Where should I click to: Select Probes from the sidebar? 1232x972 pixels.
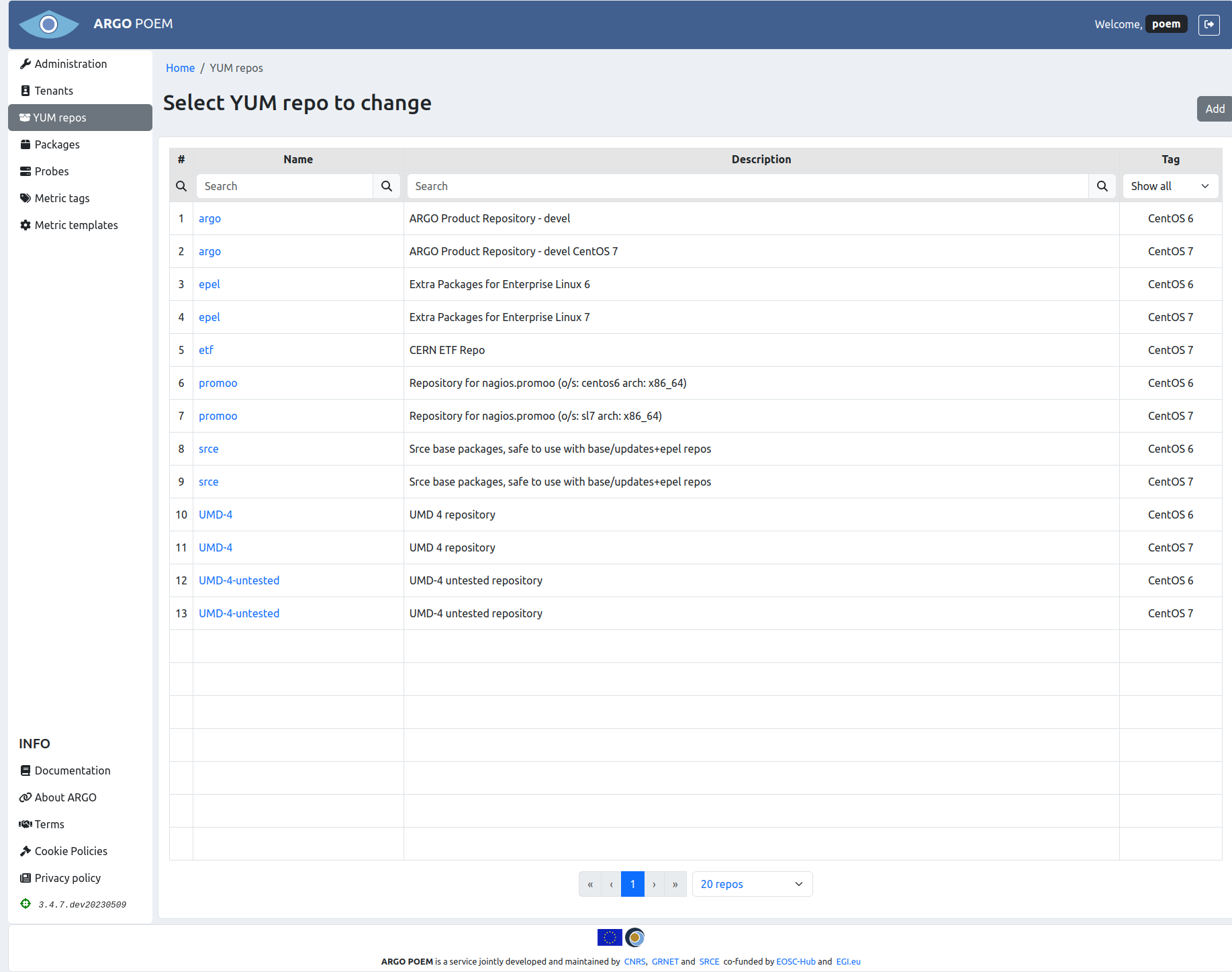point(52,171)
